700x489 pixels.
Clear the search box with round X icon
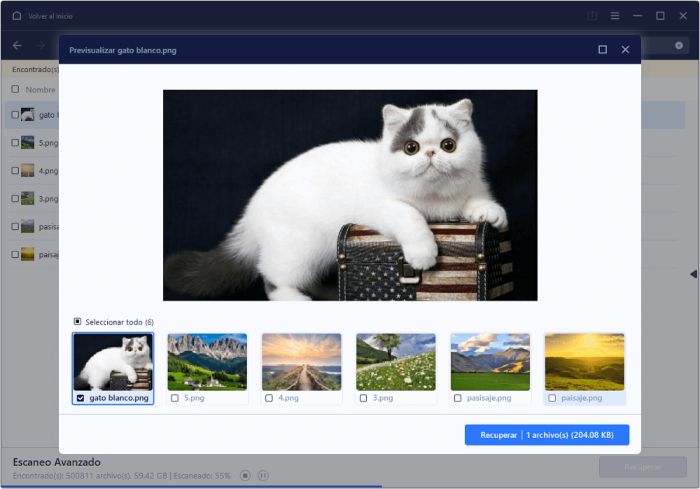coord(679,46)
